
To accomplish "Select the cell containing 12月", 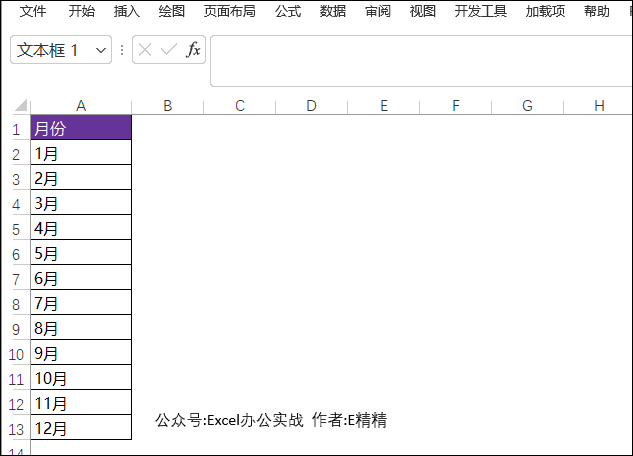I will pos(81,429).
